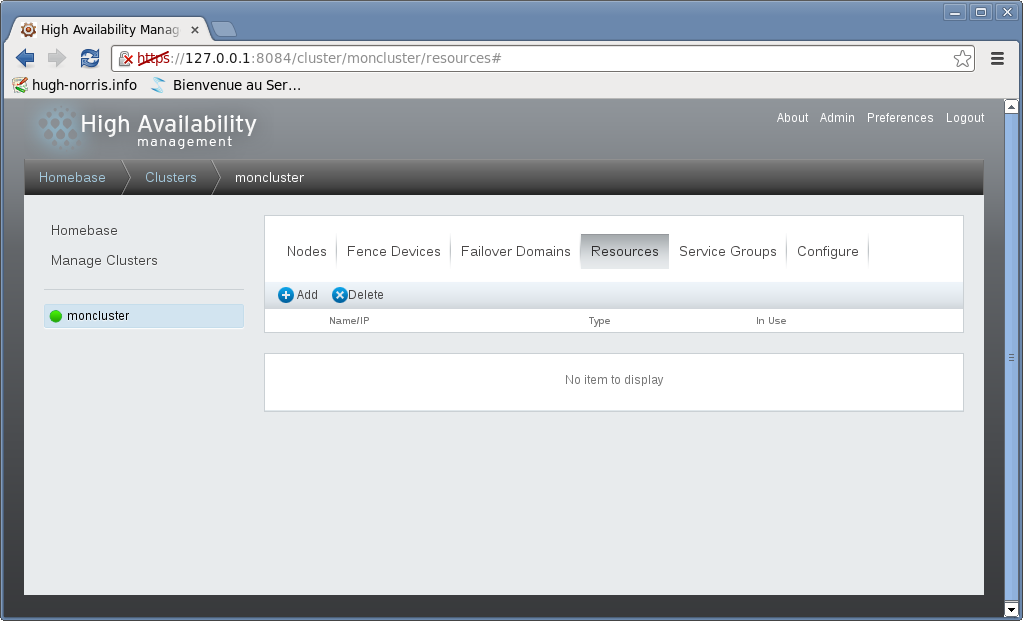Click the blue Add plus icon
1023x621 pixels.
286,295
